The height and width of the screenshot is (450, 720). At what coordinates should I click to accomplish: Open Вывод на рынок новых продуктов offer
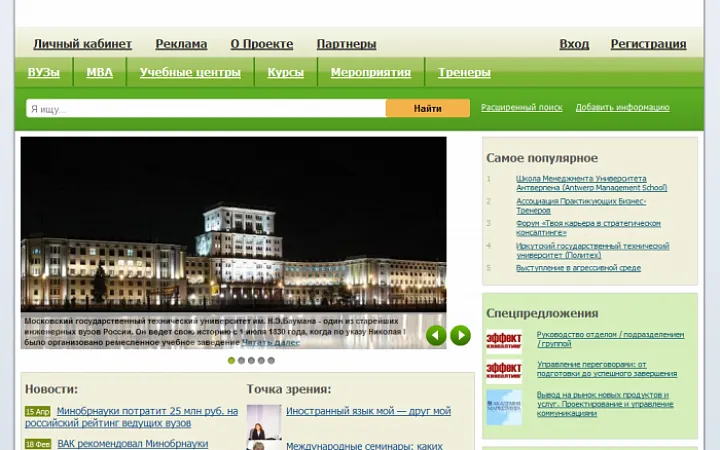coord(605,404)
